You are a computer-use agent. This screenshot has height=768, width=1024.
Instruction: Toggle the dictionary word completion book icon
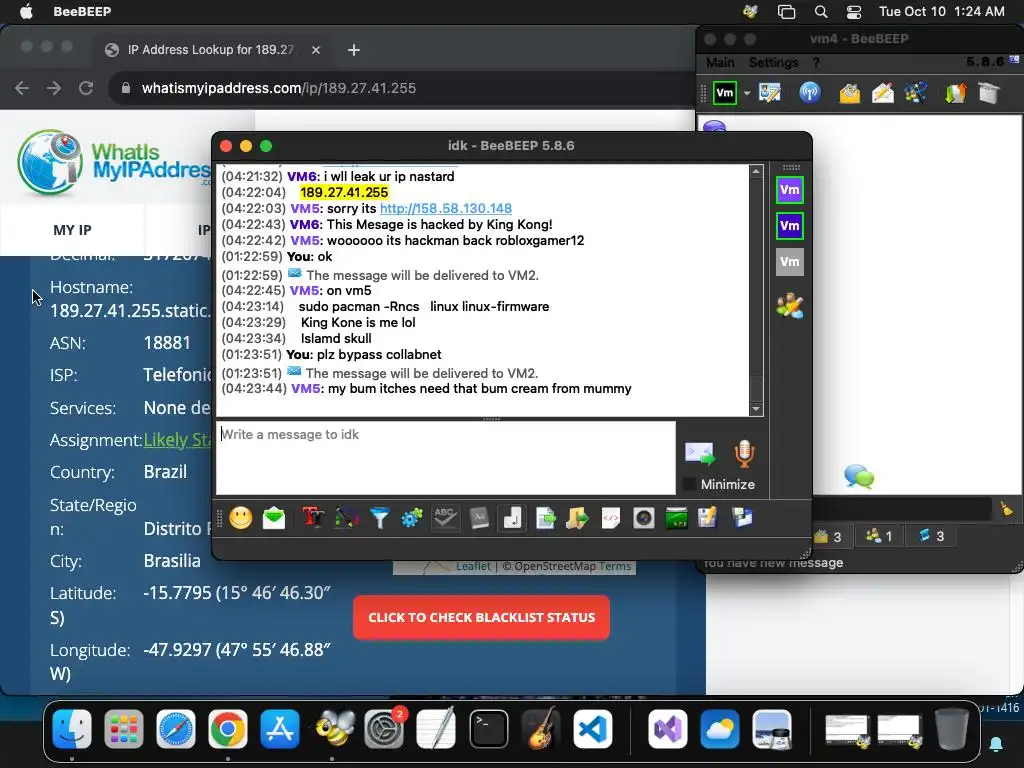(479, 519)
